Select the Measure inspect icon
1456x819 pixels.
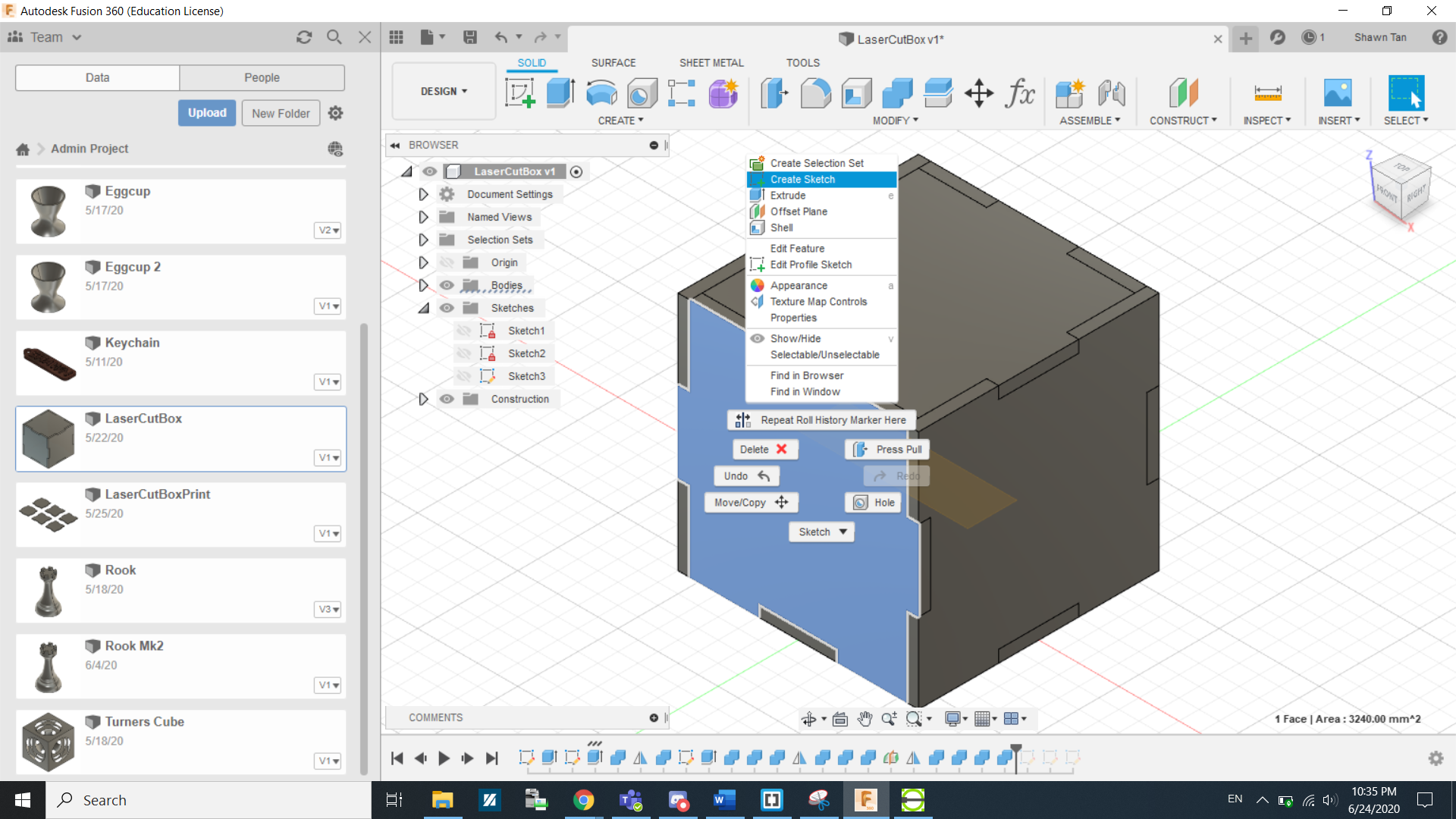pyautogui.click(x=1268, y=93)
